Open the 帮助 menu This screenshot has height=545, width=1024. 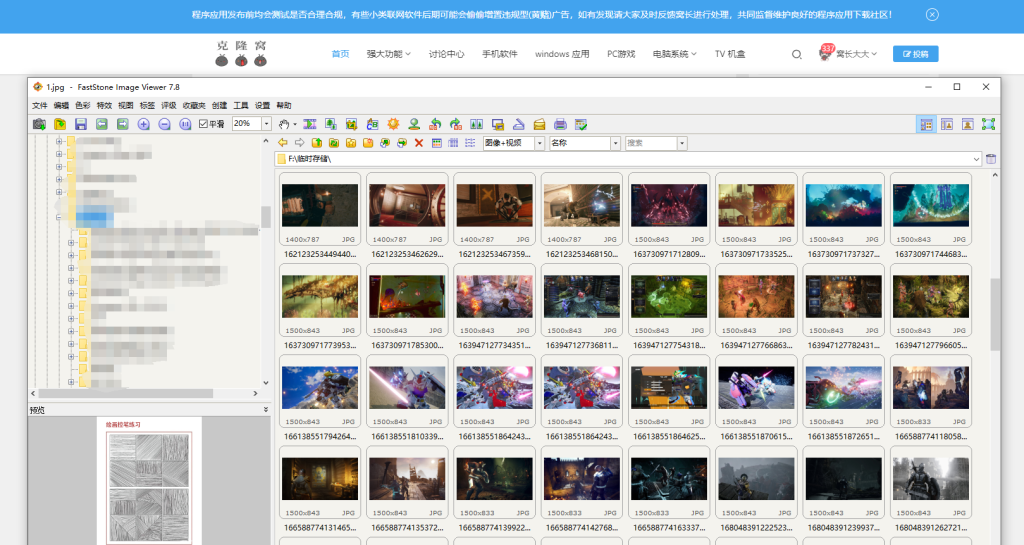point(284,105)
